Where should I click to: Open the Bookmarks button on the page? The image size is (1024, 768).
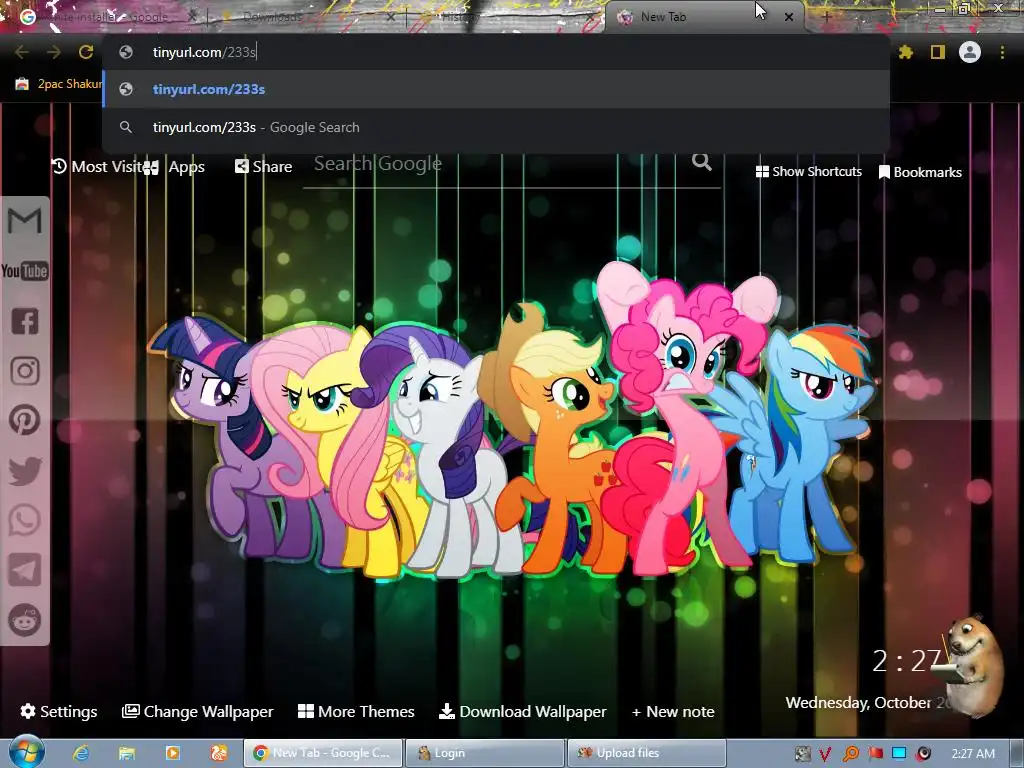point(920,172)
